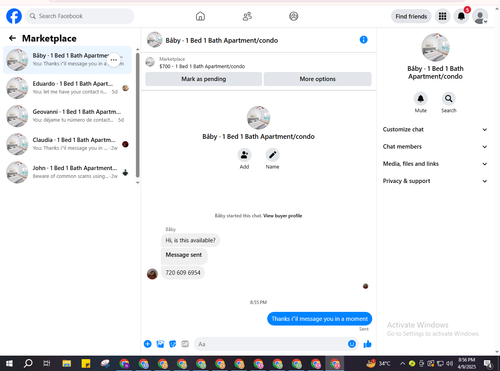Show hidden system tray icons

pos(402,363)
